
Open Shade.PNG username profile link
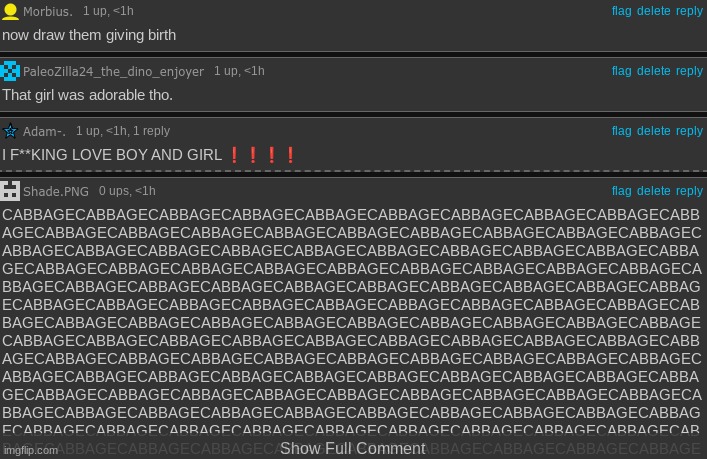pos(56,191)
